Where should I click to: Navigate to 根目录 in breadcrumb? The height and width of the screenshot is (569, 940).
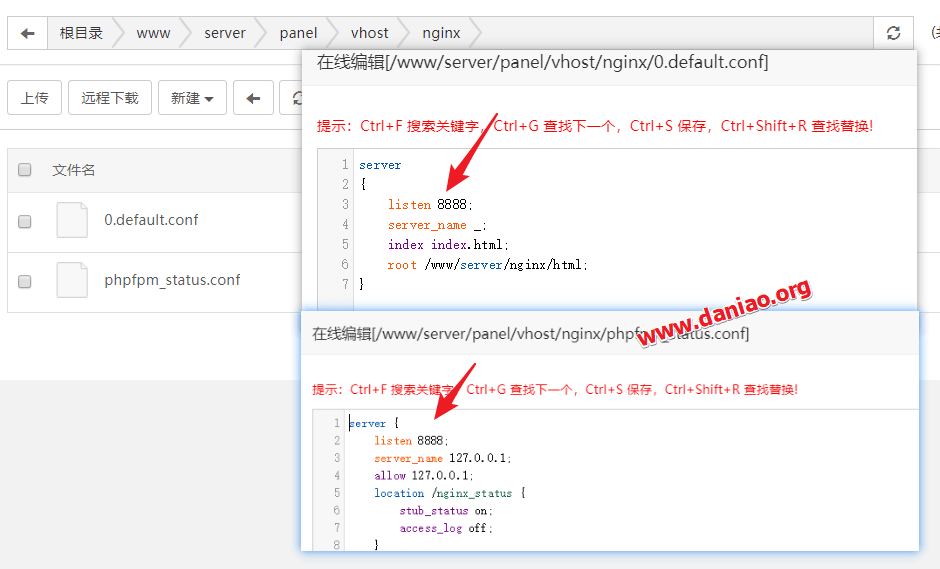pos(81,33)
